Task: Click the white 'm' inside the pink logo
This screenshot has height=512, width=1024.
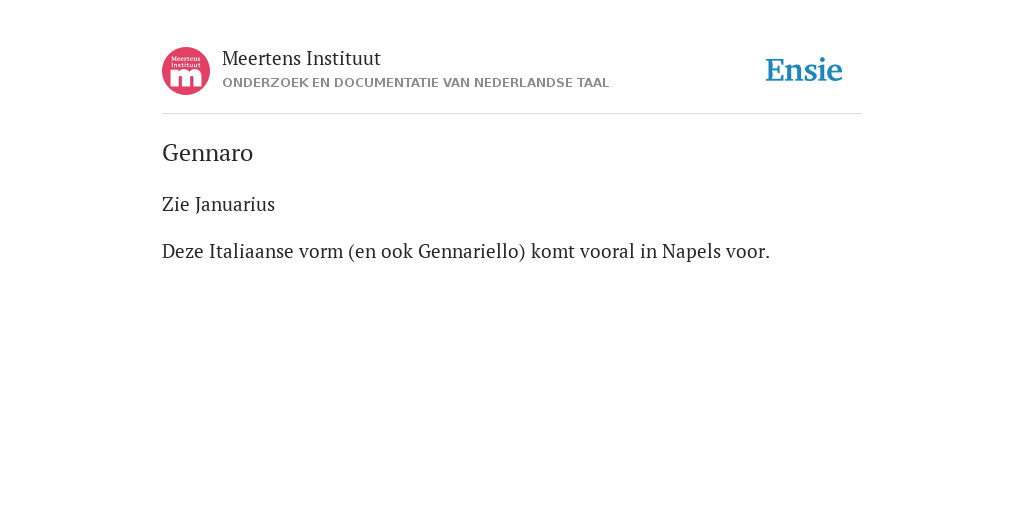Action: (x=186, y=78)
